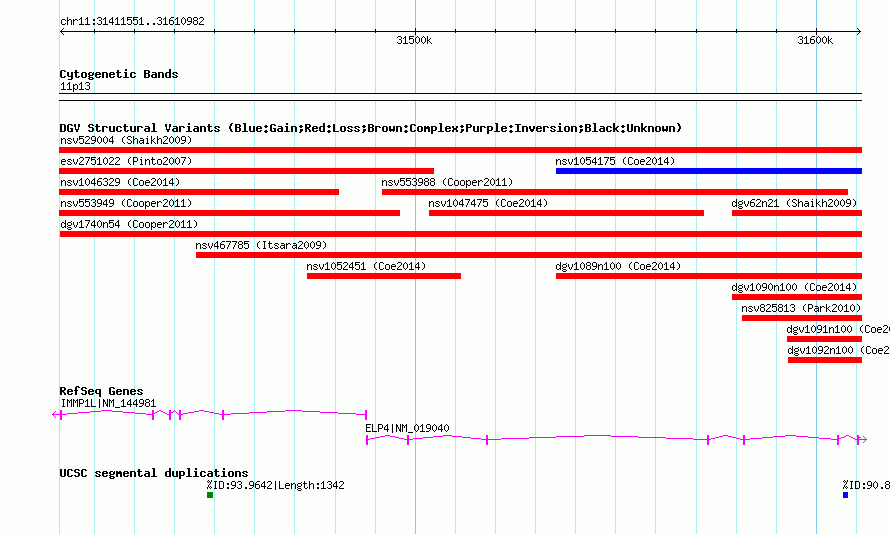This screenshot has height=534, width=890.
Task: Click the nsv1047475 (Coe2014) variant bar
Action: (566, 213)
